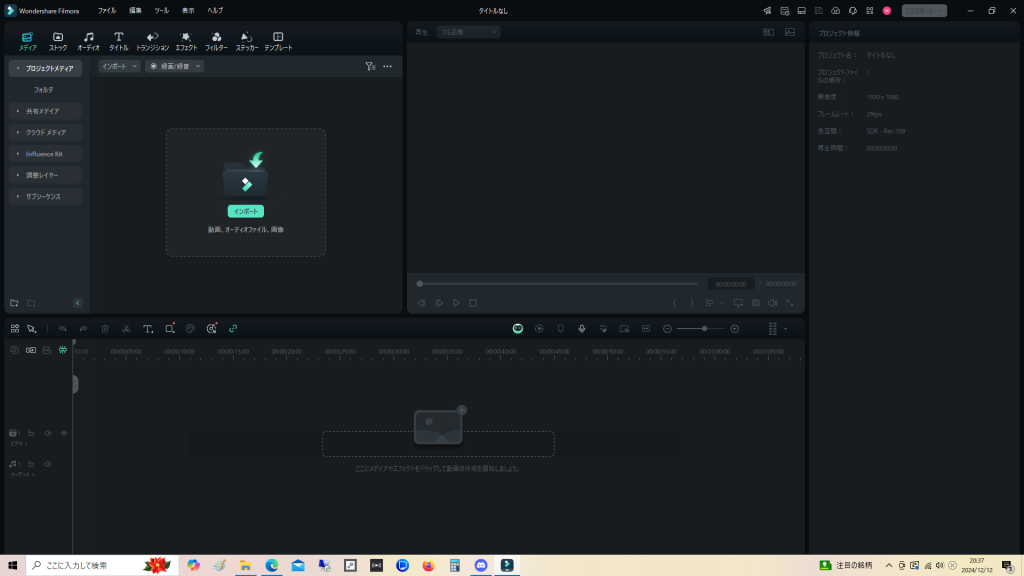Click the color palette icon in timeline toolbar
Screen dimensions: 1024x576
click(190, 328)
